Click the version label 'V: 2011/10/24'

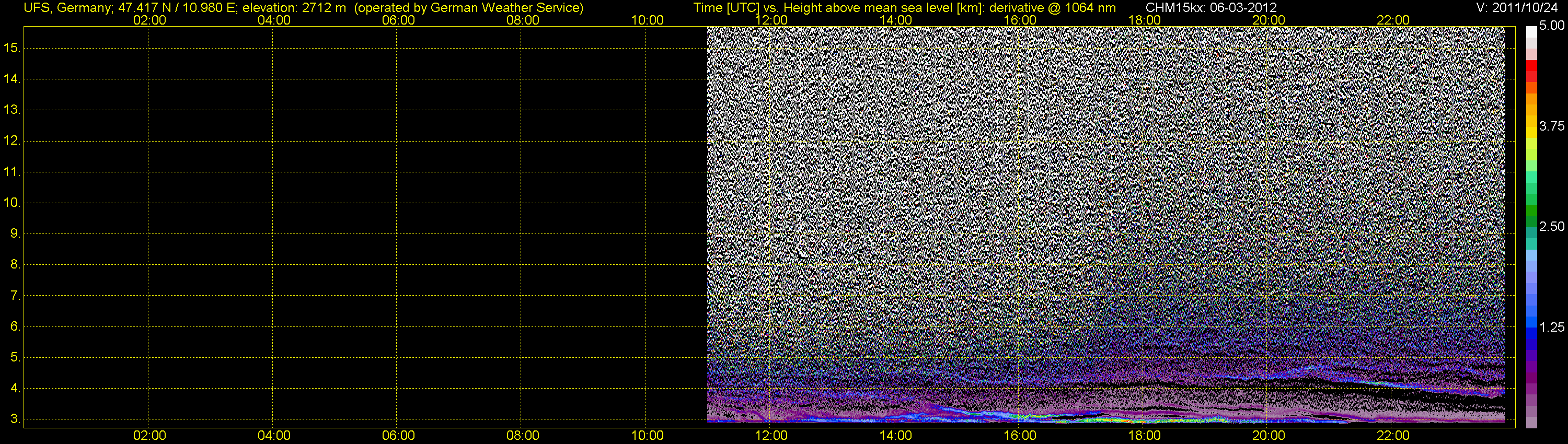pos(1516,8)
